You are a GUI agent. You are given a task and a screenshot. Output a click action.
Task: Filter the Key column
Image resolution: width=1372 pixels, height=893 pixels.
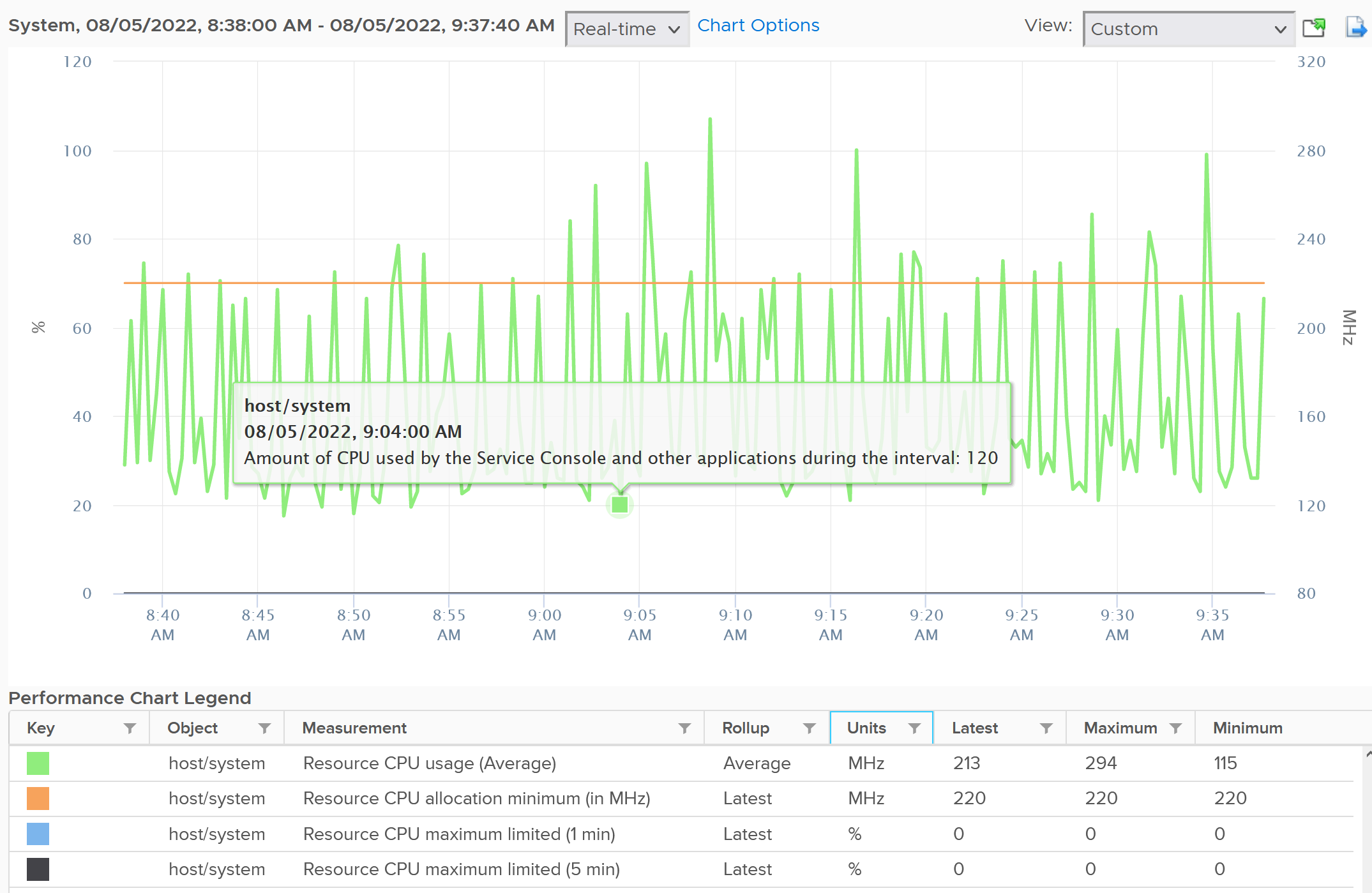pos(130,728)
